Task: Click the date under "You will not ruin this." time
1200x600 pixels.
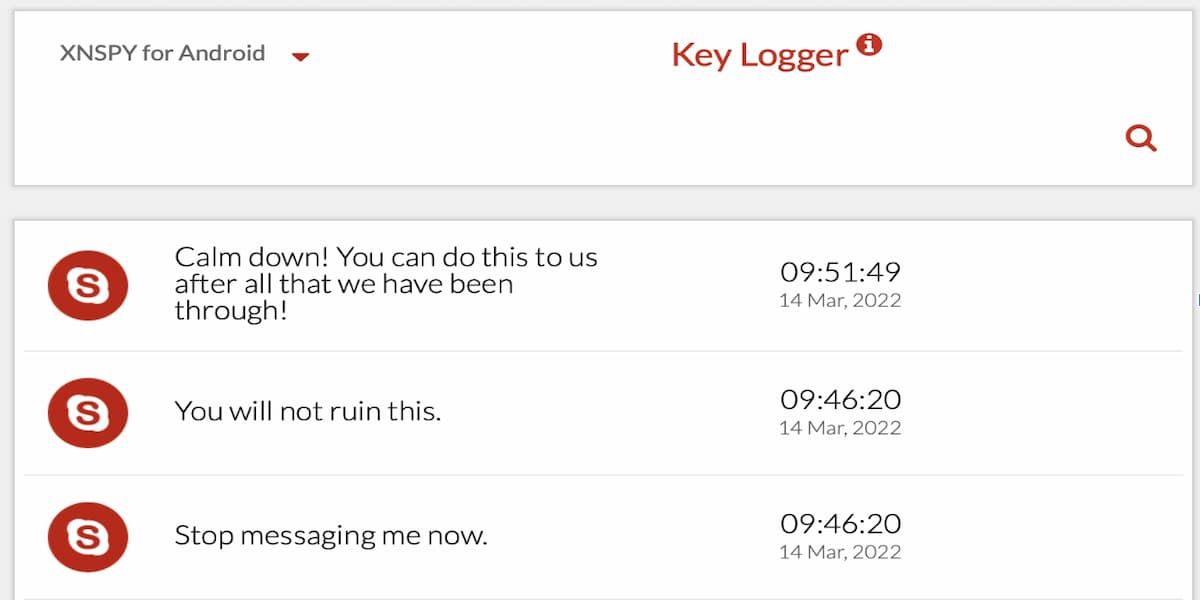Action: tap(840, 428)
